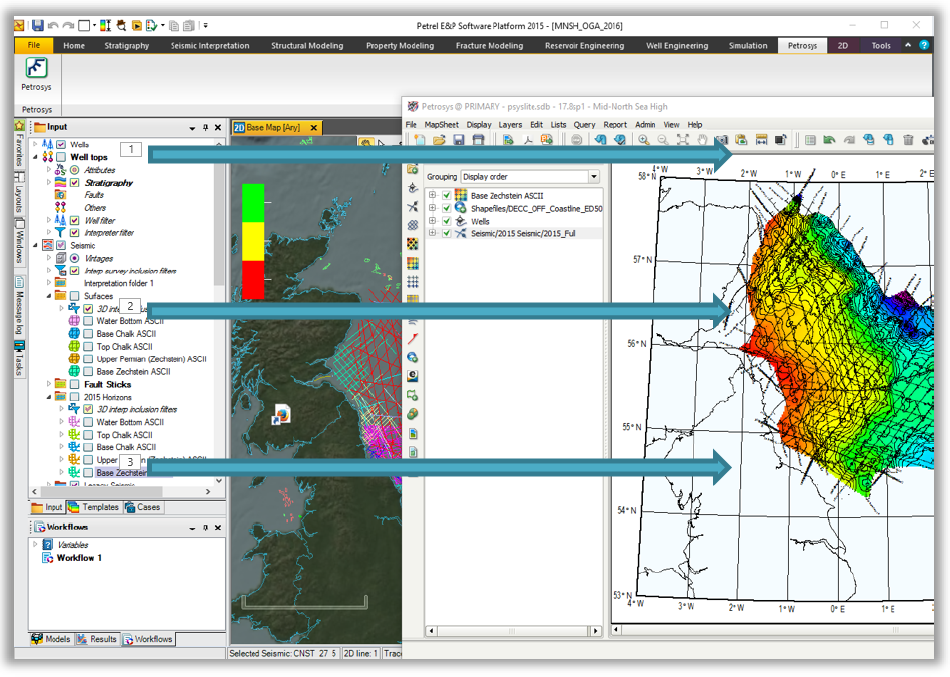Viewport: 950px width, 677px height.
Task: Zoom out on the Petrosys map
Action: 663,140
